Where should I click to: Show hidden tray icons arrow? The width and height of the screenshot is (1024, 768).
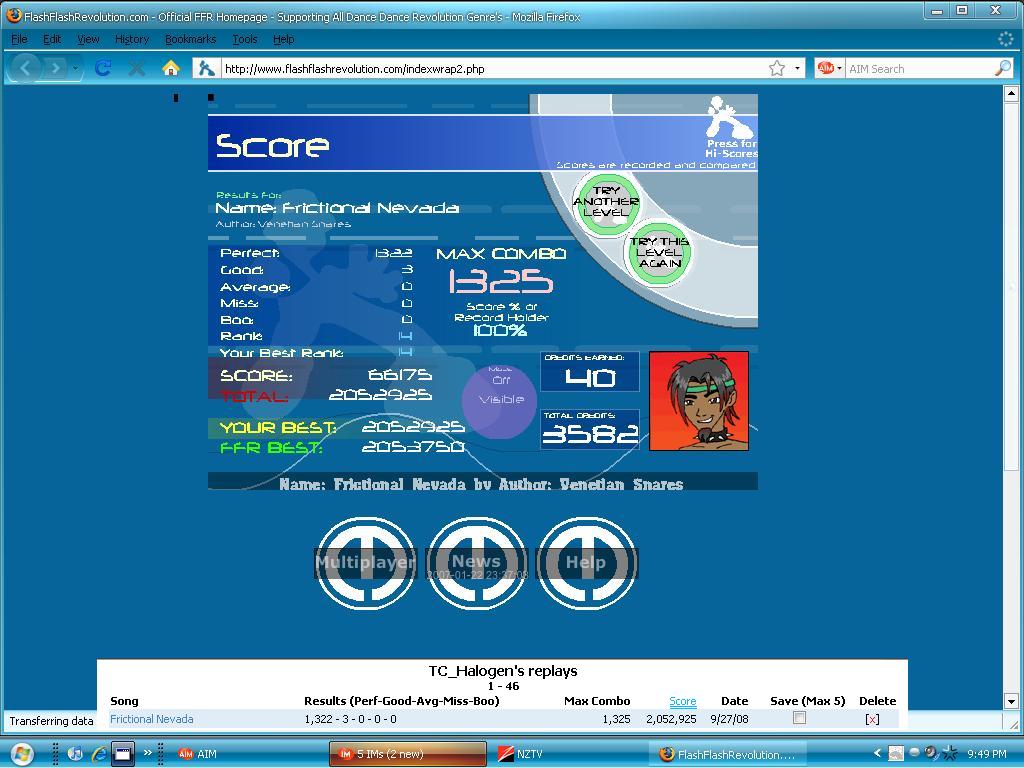[x=877, y=754]
